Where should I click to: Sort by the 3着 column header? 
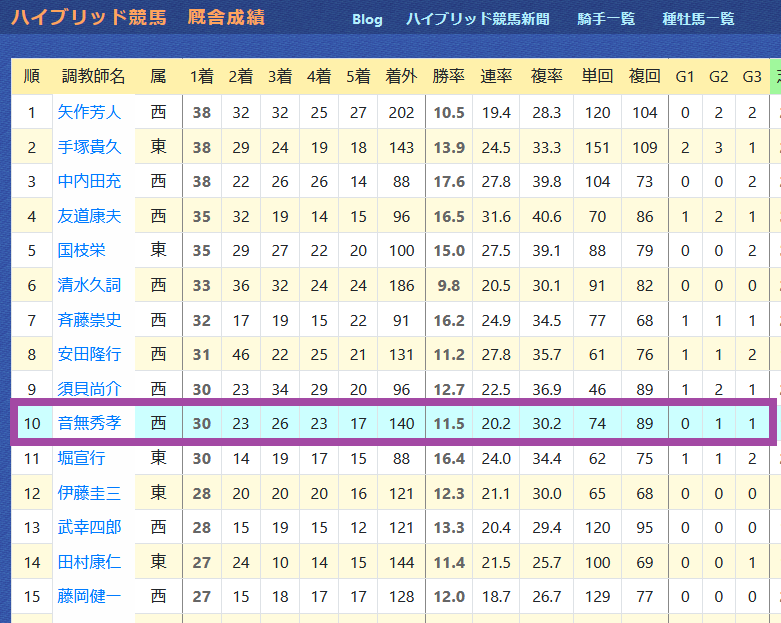(280, 77)
